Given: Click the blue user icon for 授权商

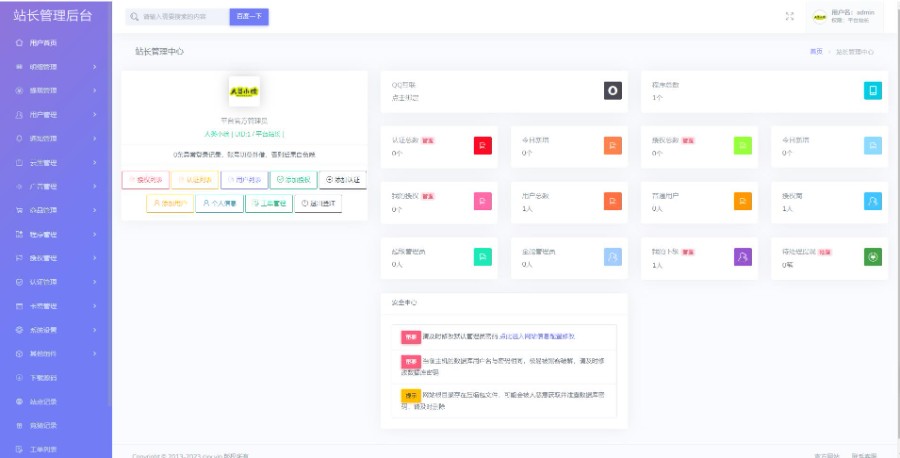Looking at the screenshot, I should (x=873, y=201).
